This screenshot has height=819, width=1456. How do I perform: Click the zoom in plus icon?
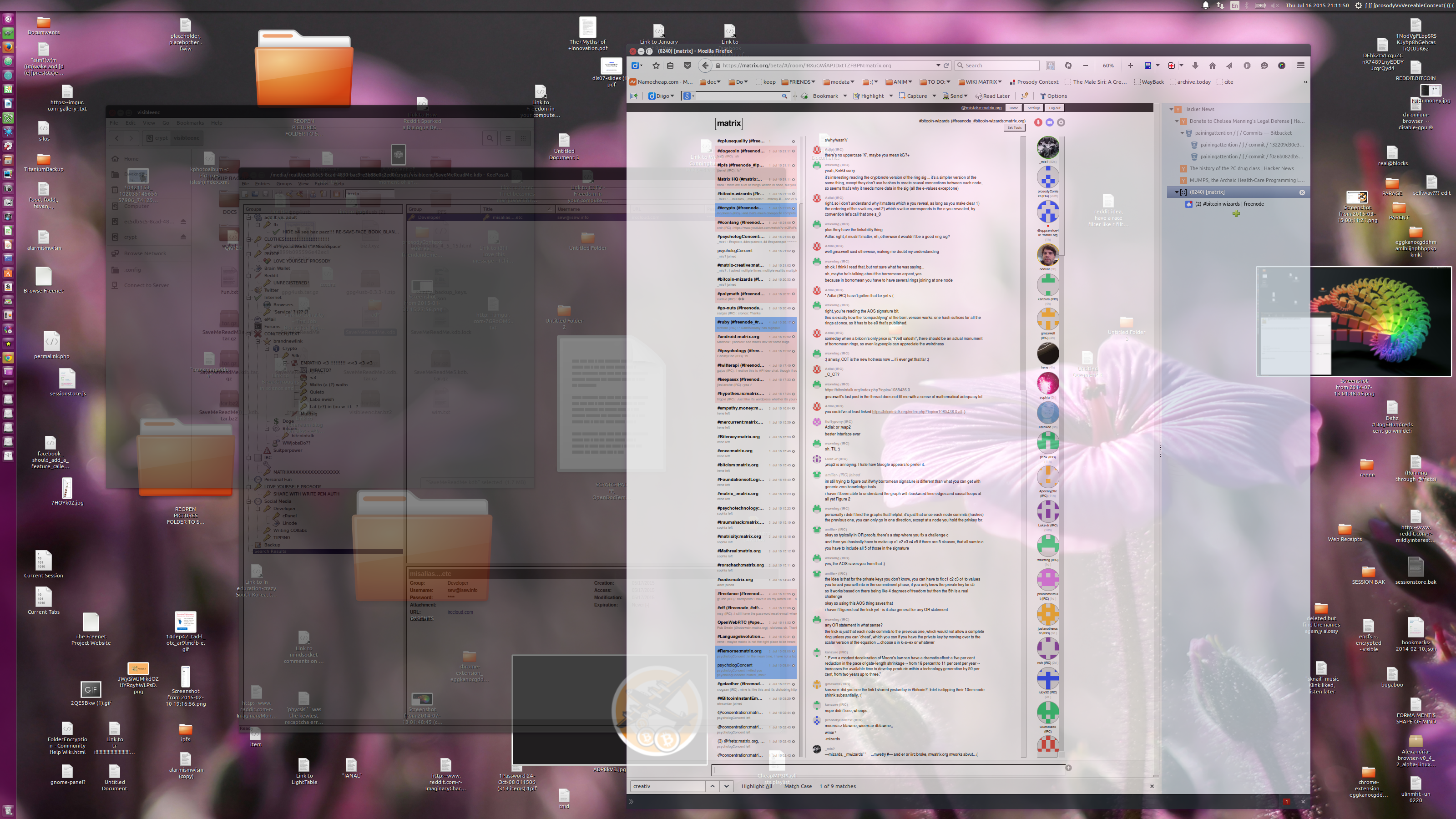pyautogui.click(x=1130, y=66)
